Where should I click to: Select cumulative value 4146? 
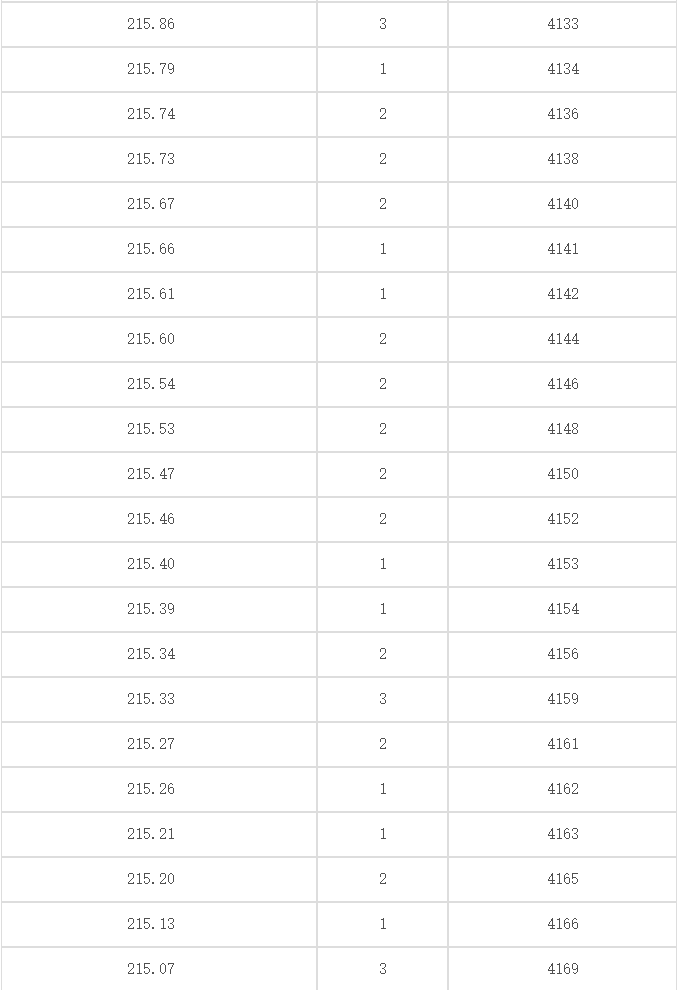click(x=562, y=384)
